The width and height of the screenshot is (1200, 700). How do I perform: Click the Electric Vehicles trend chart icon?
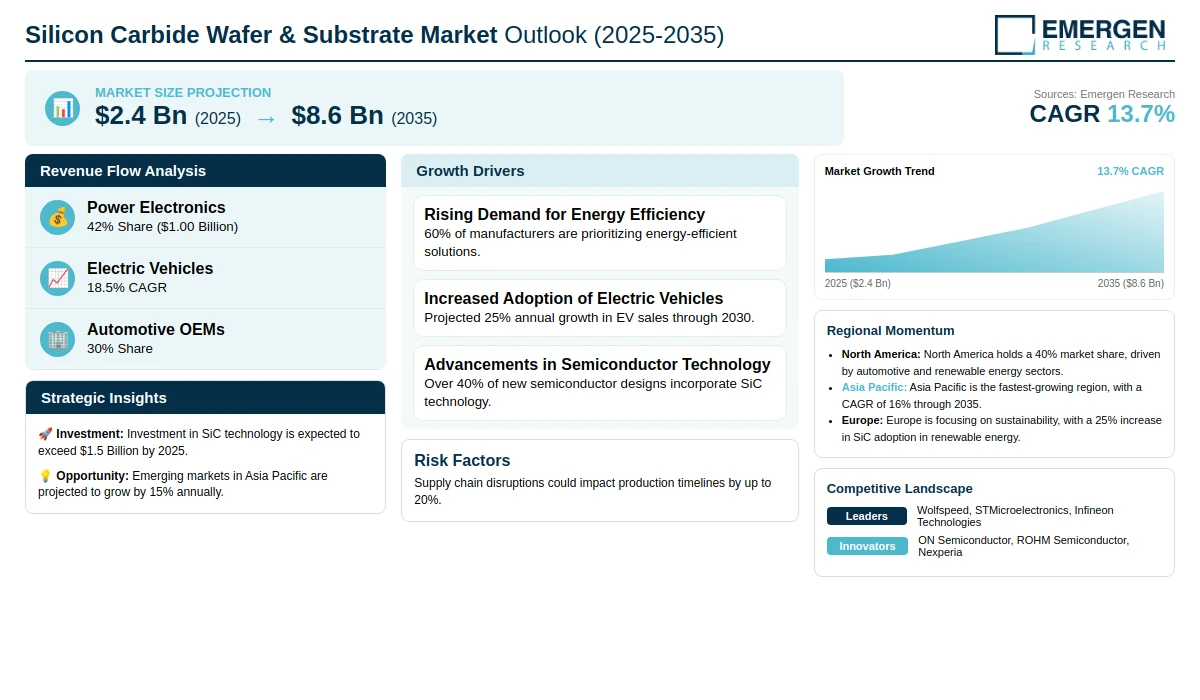58,278
